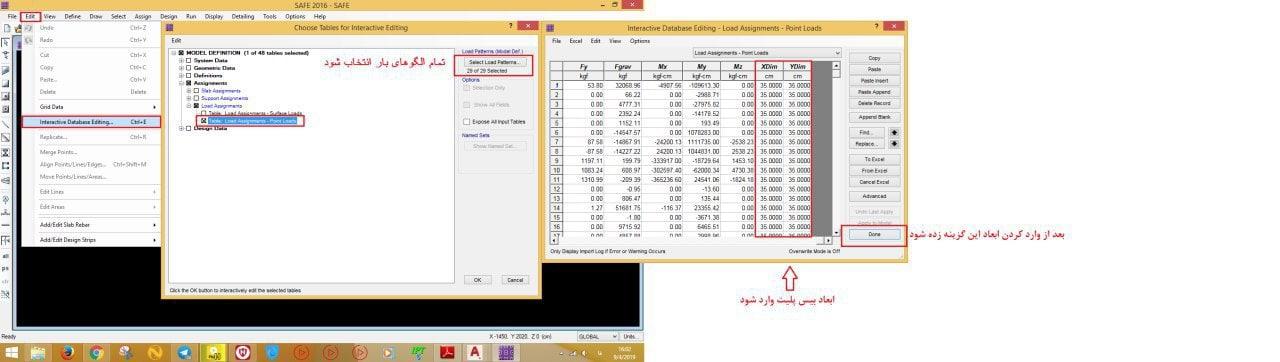Open Firefox from the taskbar
Screen dimensions: 1280x362
pos(67,352)
